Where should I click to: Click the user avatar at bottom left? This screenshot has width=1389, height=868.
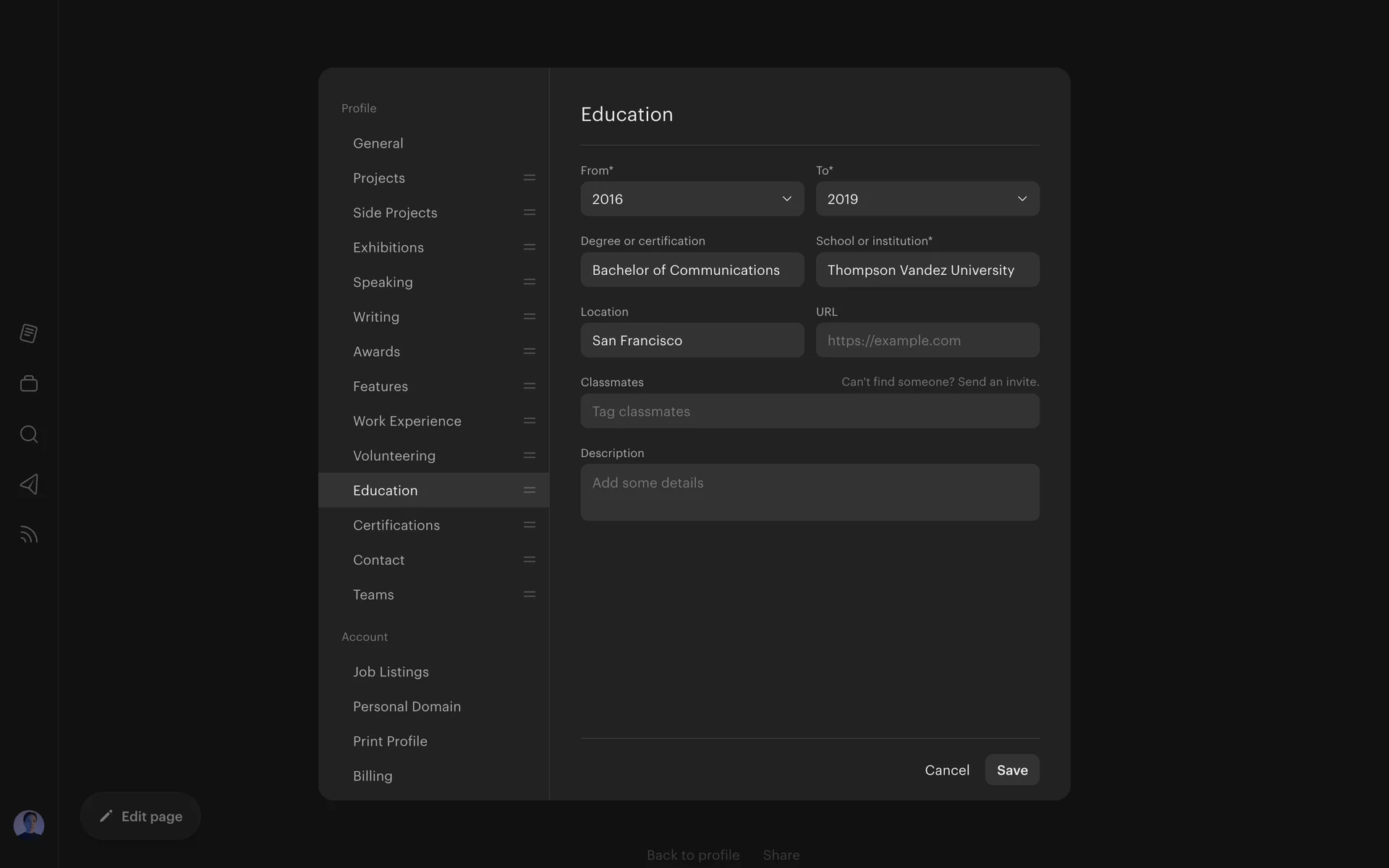click(29, 825)
